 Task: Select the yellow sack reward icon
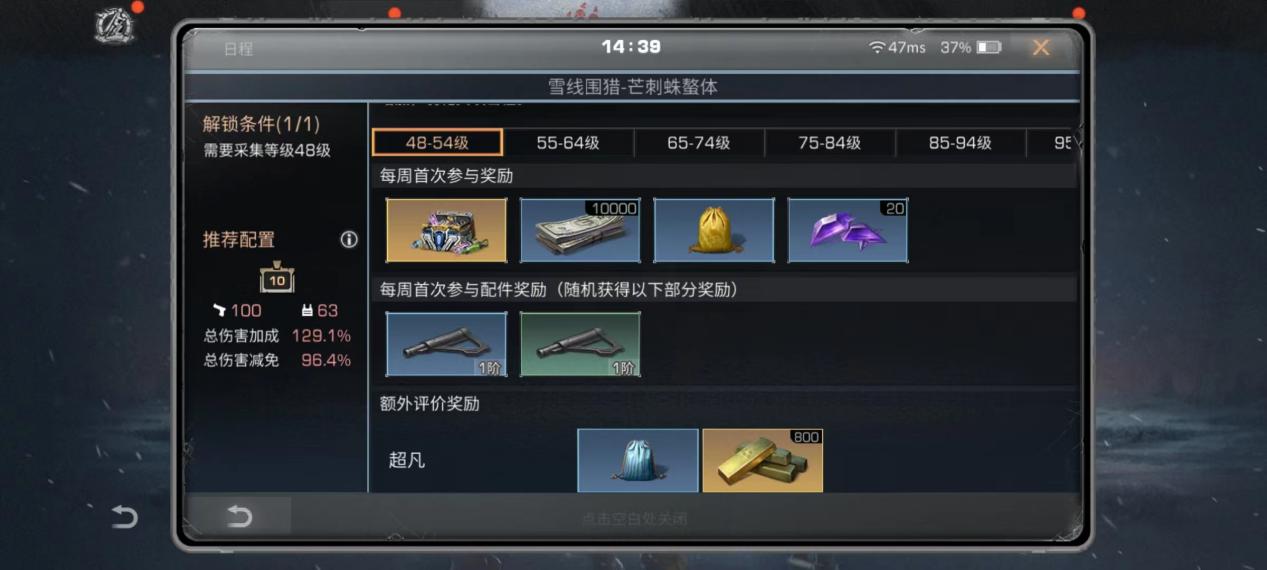click(714, 230)
